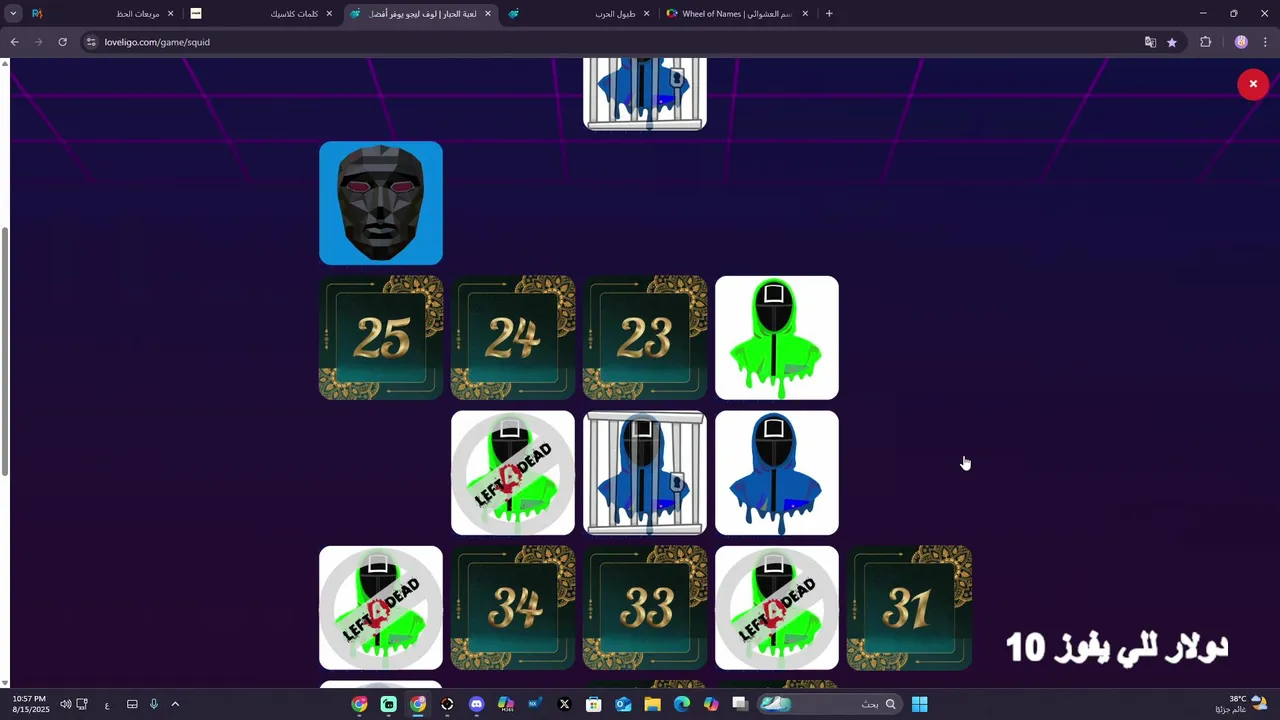Click the microphone icon in system tray
Viewport: 1280px width, 720px height.
(x=154, y=704)
